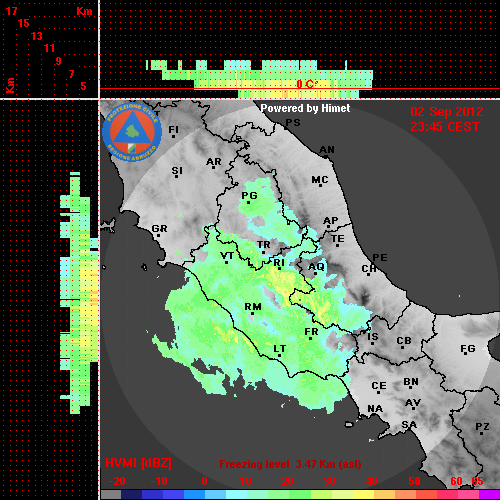Click the 17 Km height scale label
The height and width of the screenshot is (500, 500).
(x=11, y=11)
